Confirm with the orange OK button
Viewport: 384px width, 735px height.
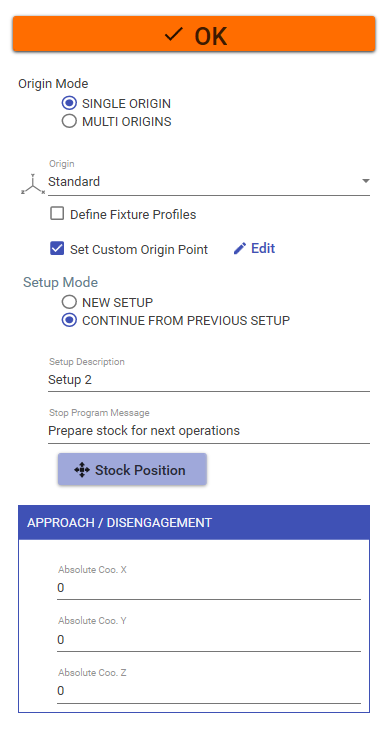[194, 34]
